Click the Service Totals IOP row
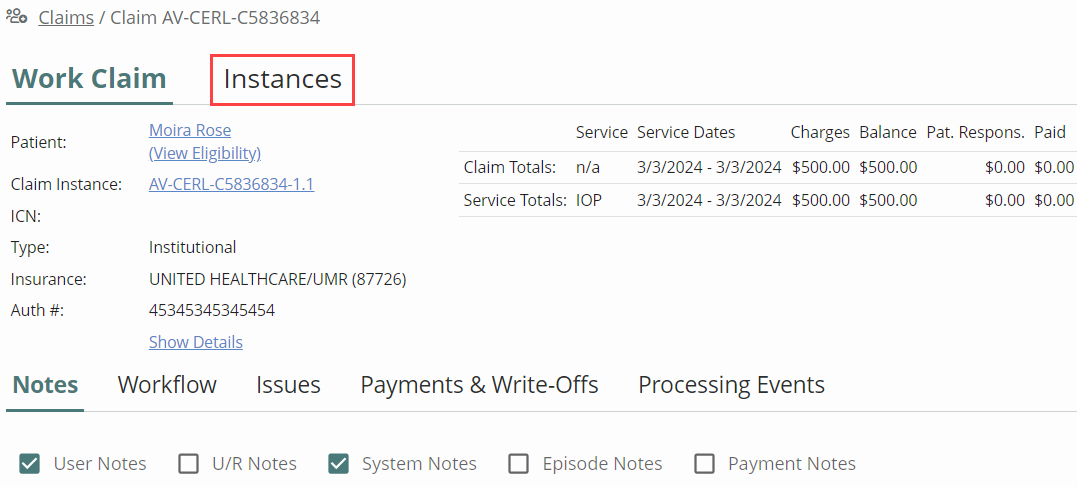The height and width of the screenshot is (487, 1077). pyautogui.click(x=768, y=200)
